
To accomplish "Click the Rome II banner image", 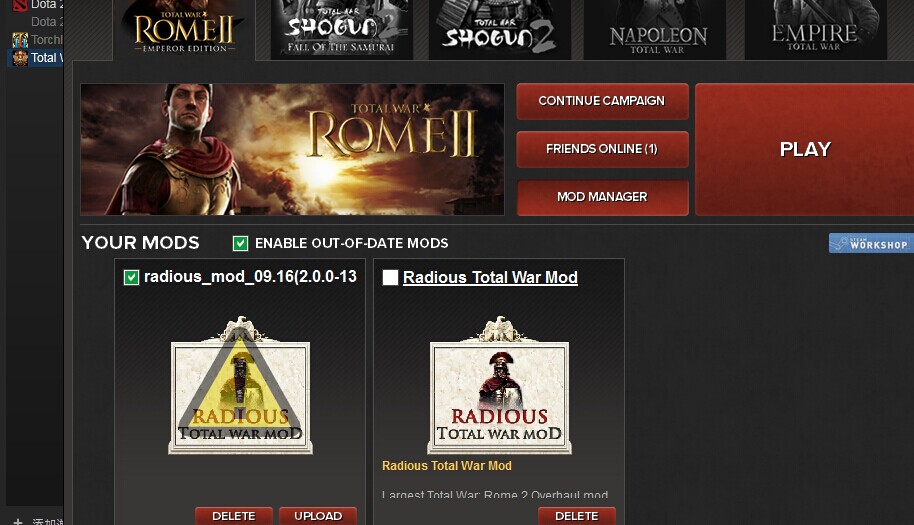I will (292, 150).
